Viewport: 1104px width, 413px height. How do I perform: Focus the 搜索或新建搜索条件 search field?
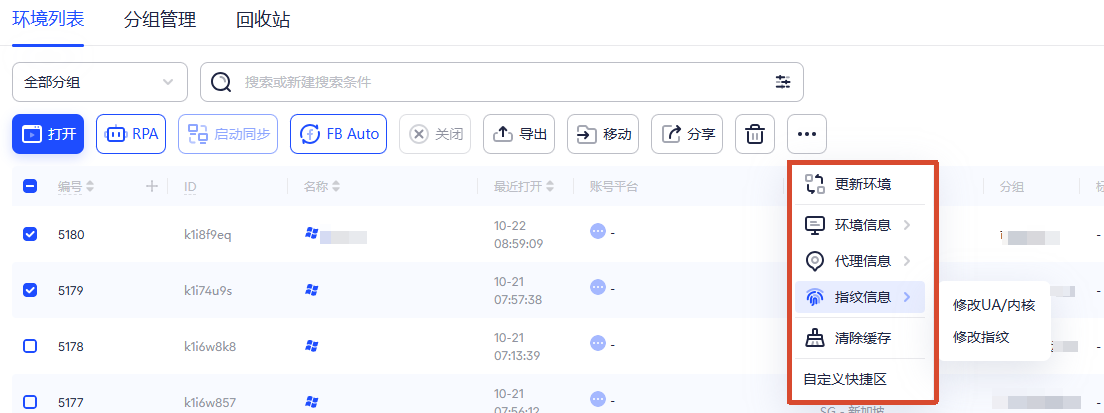pos(501,82)
